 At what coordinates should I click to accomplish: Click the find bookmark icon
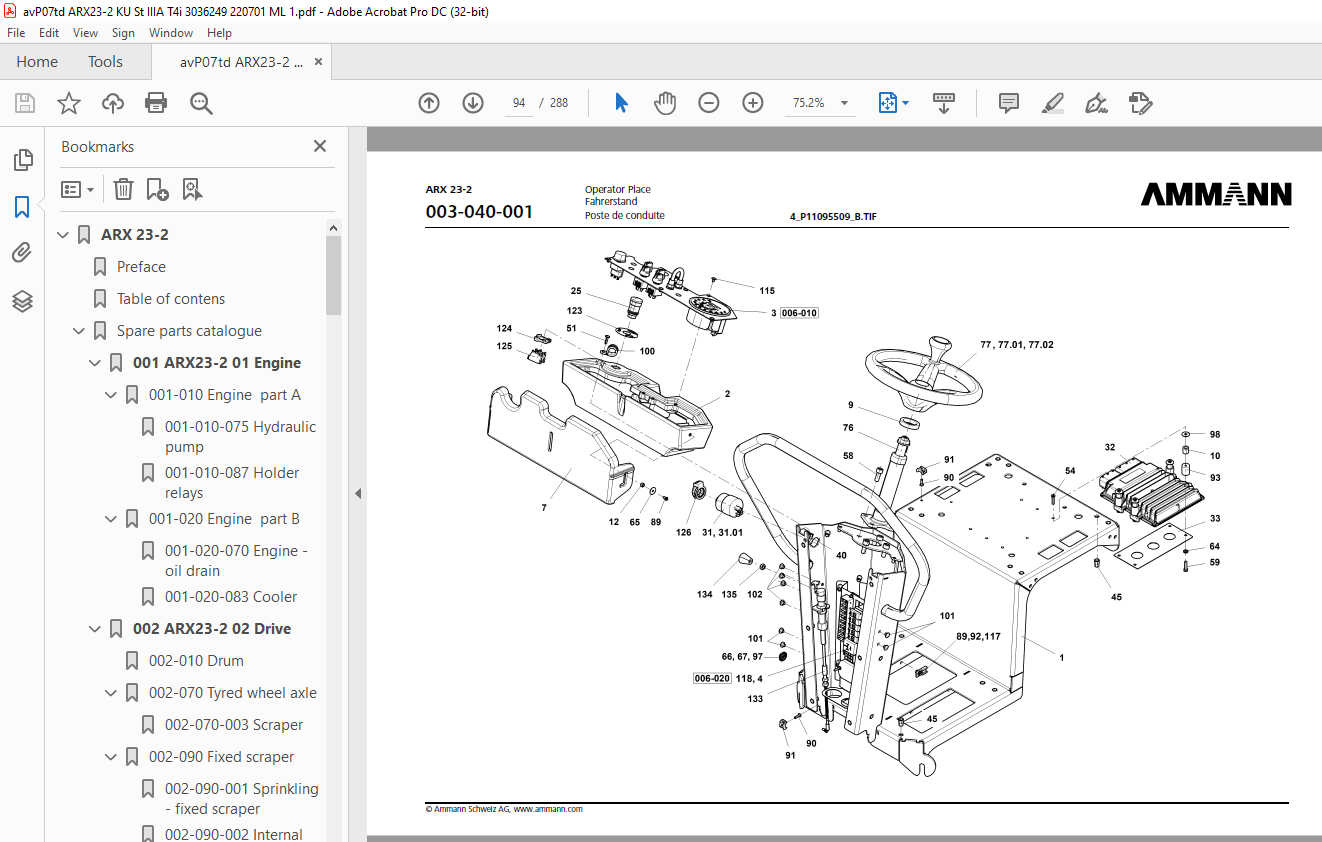(x=192, y=189)
